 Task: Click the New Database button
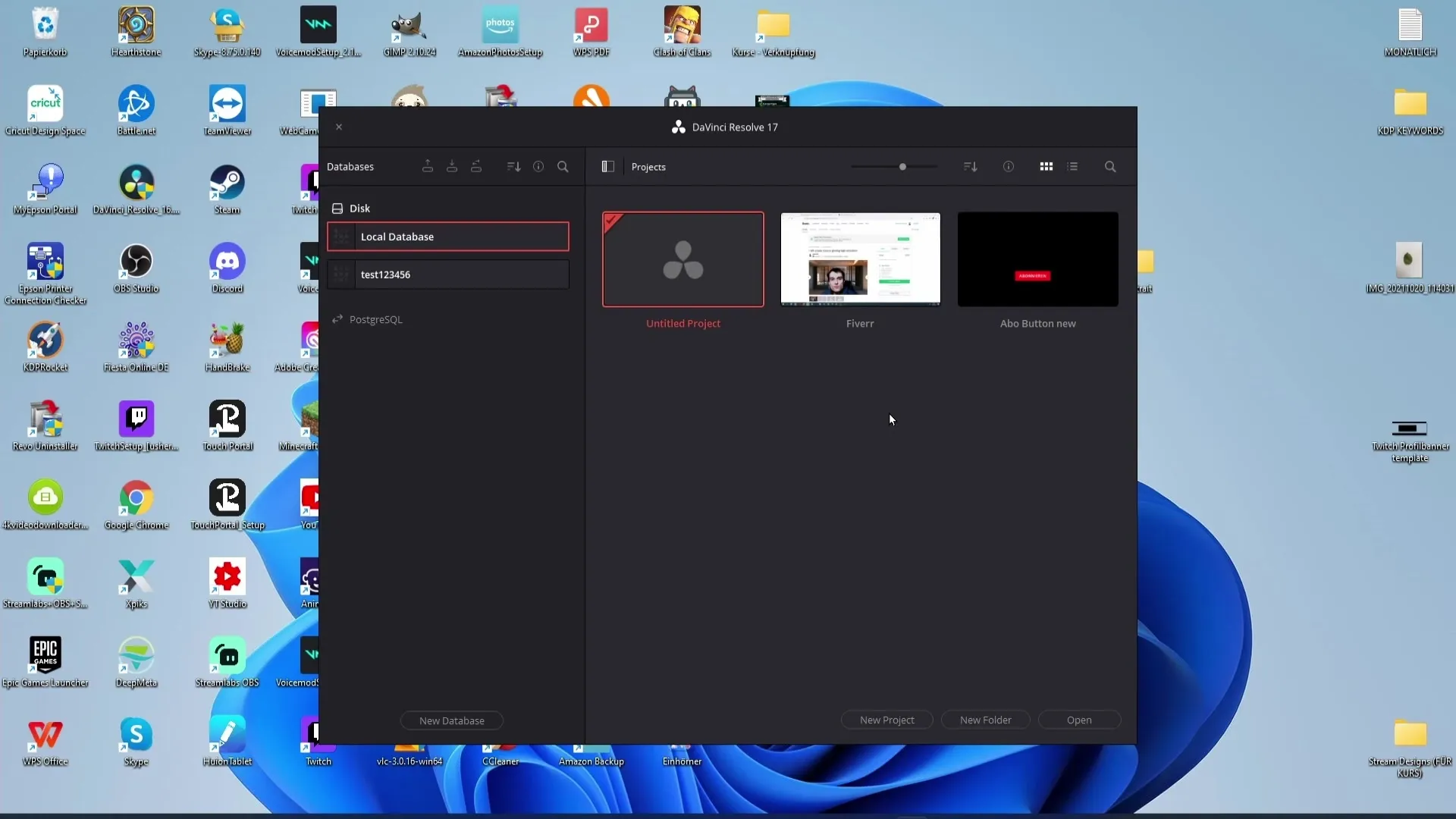451,720
